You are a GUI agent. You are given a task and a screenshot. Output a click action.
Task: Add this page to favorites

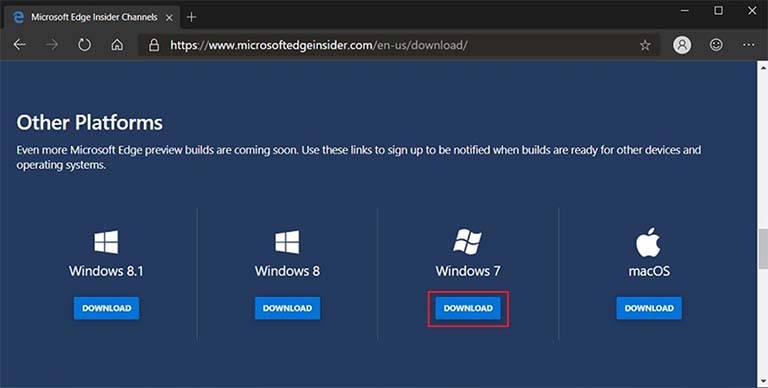(645, 45)
